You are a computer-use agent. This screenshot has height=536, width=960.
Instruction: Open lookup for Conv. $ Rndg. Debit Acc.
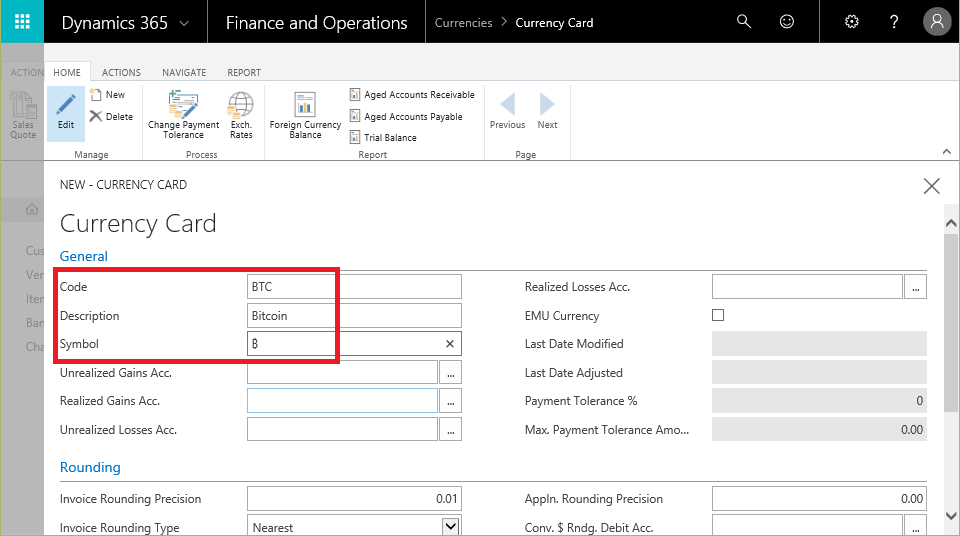pos(915,527)
